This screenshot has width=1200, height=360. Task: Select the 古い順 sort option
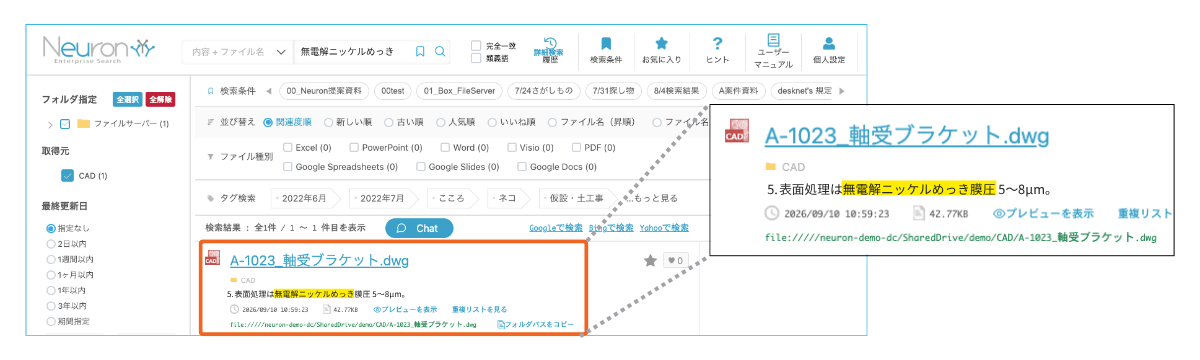pyautogui.click(x=389, y=122)
